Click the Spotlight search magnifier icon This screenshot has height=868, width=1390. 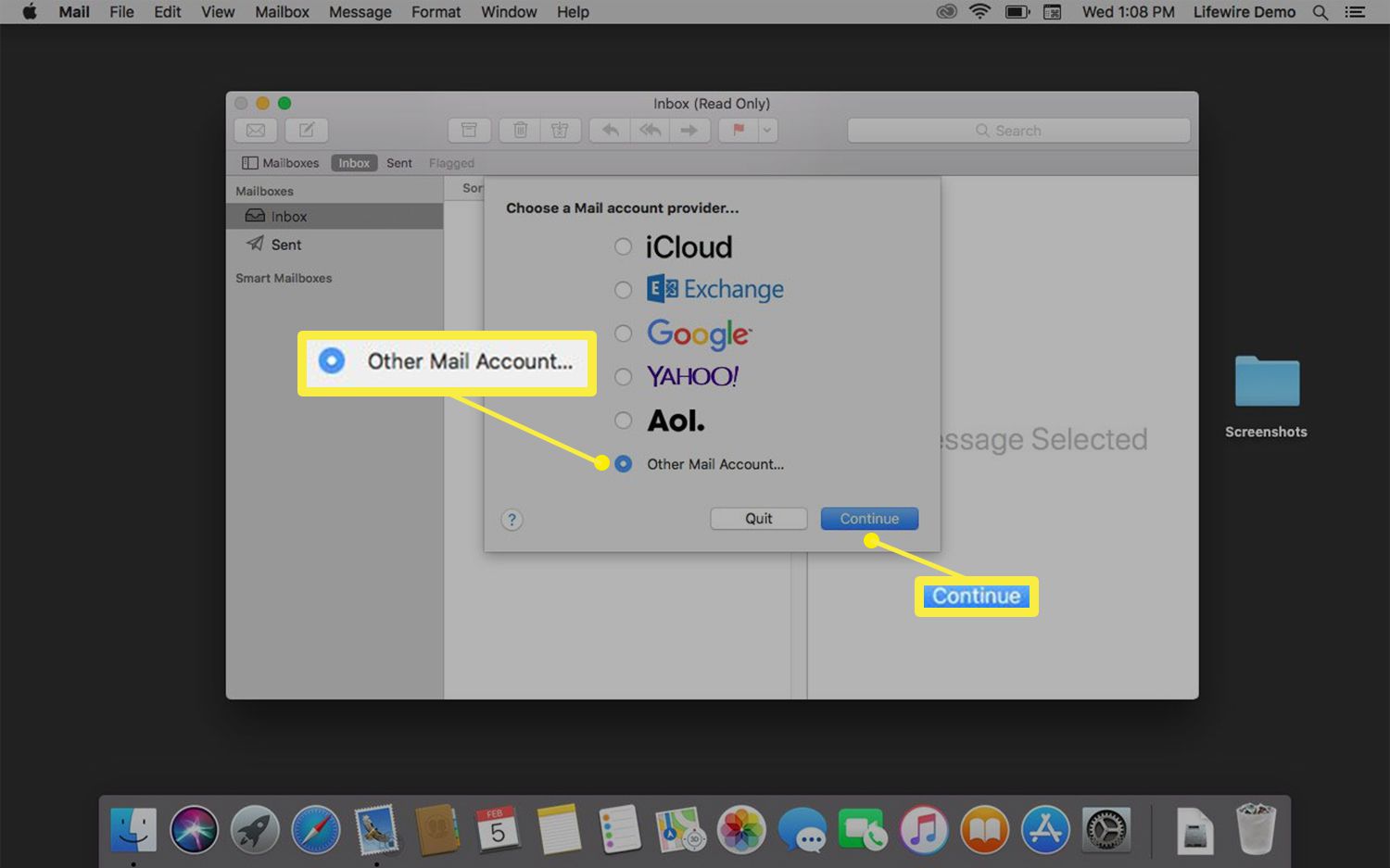coord(1320,12)
